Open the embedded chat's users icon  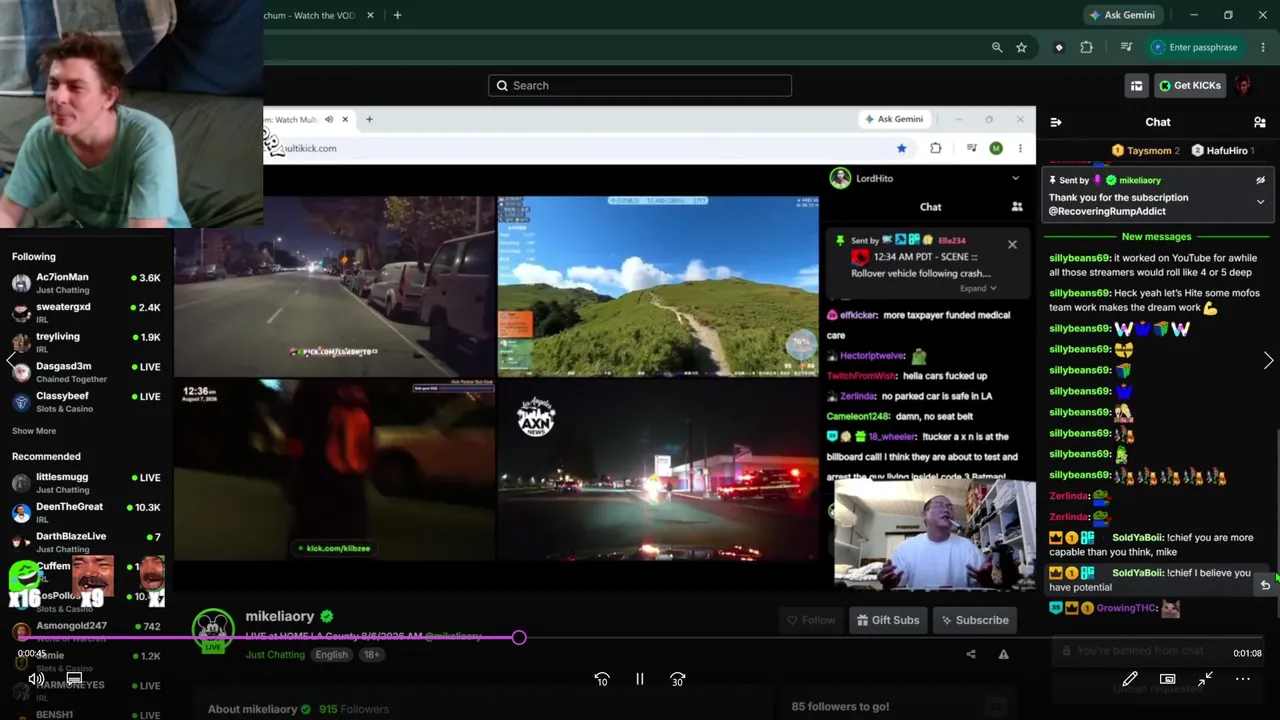pos(1017,207)
